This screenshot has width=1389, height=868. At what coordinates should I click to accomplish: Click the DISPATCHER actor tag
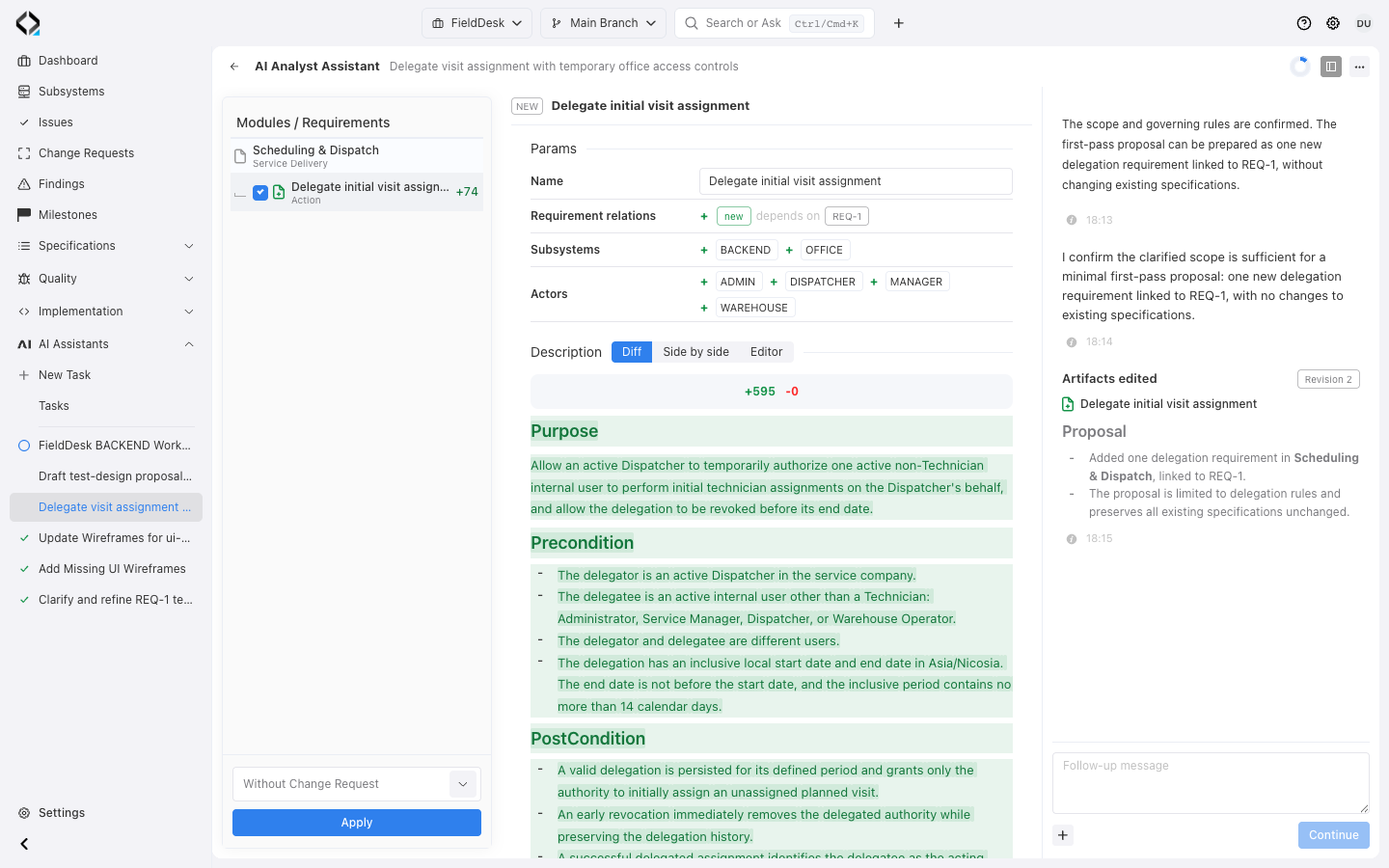click(823, 282)
